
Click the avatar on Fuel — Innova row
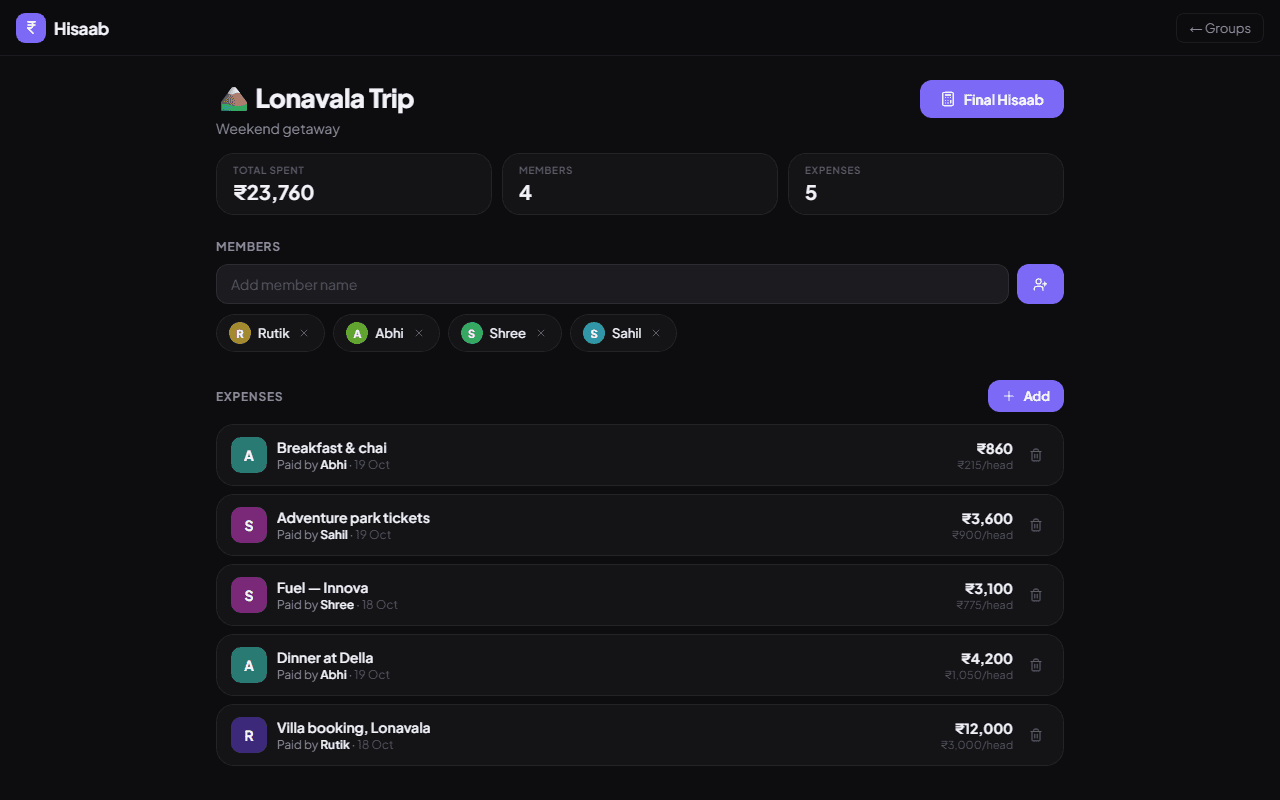(x=249, y=595)
